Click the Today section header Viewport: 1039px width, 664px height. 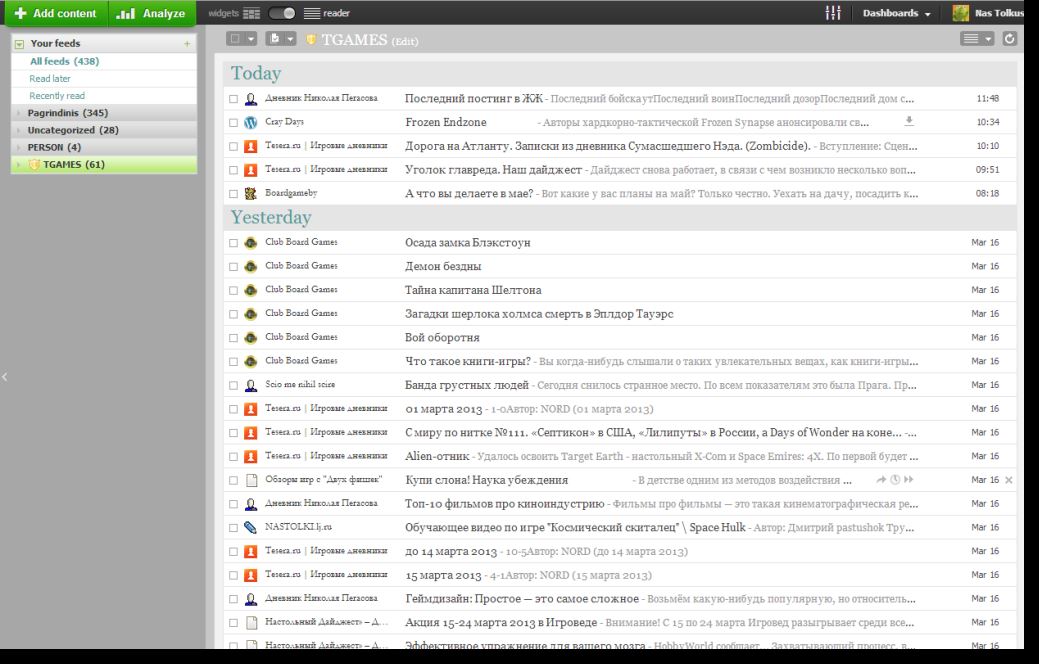[x=256, y=74]
